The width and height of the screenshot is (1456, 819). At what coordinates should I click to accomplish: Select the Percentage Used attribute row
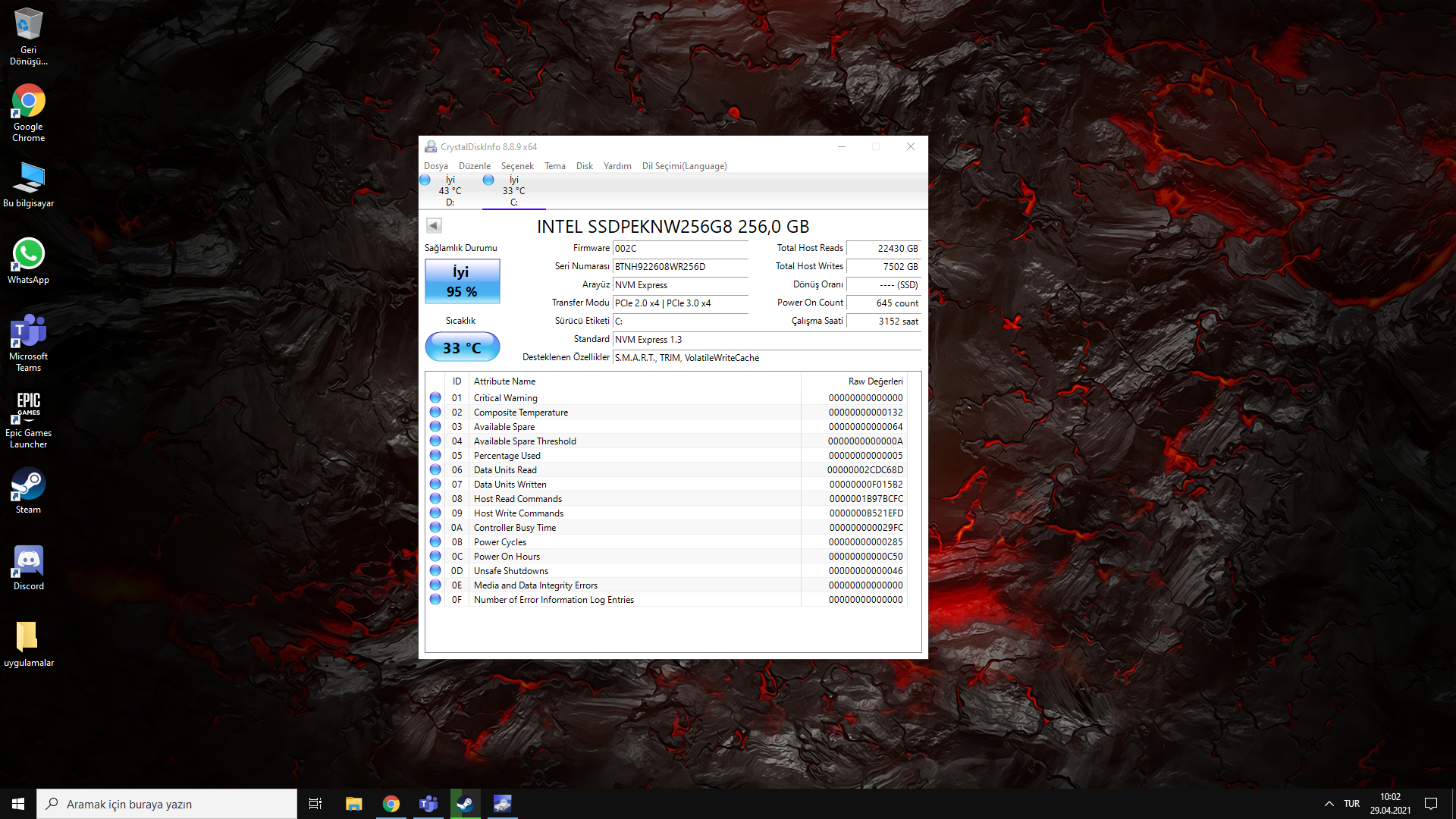pos(507,456)
